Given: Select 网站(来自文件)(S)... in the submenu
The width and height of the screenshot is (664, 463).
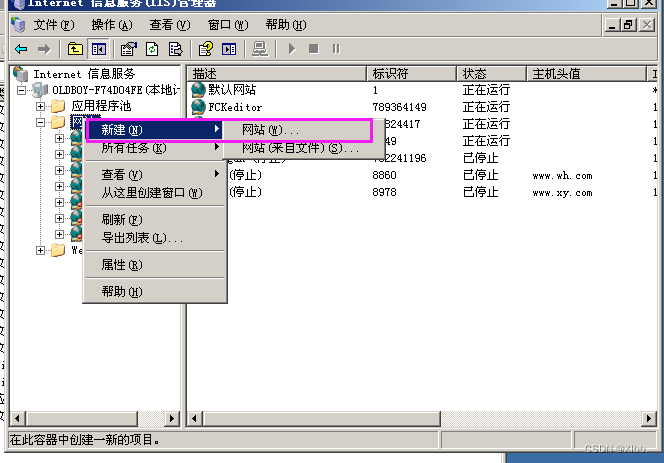Looking at the screenshot, I should tap(303, 148).
